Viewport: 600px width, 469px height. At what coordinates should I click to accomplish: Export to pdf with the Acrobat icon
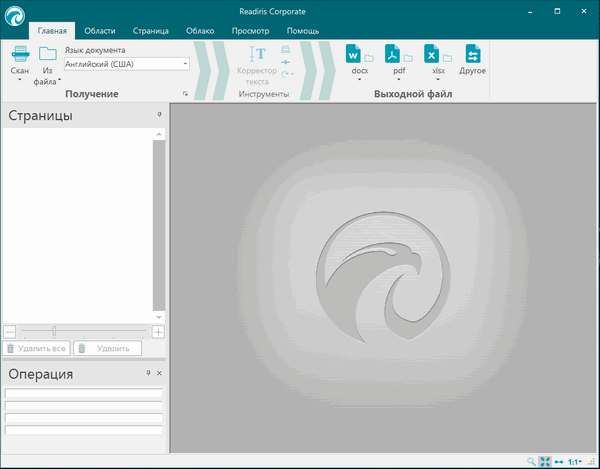(392, 54)
